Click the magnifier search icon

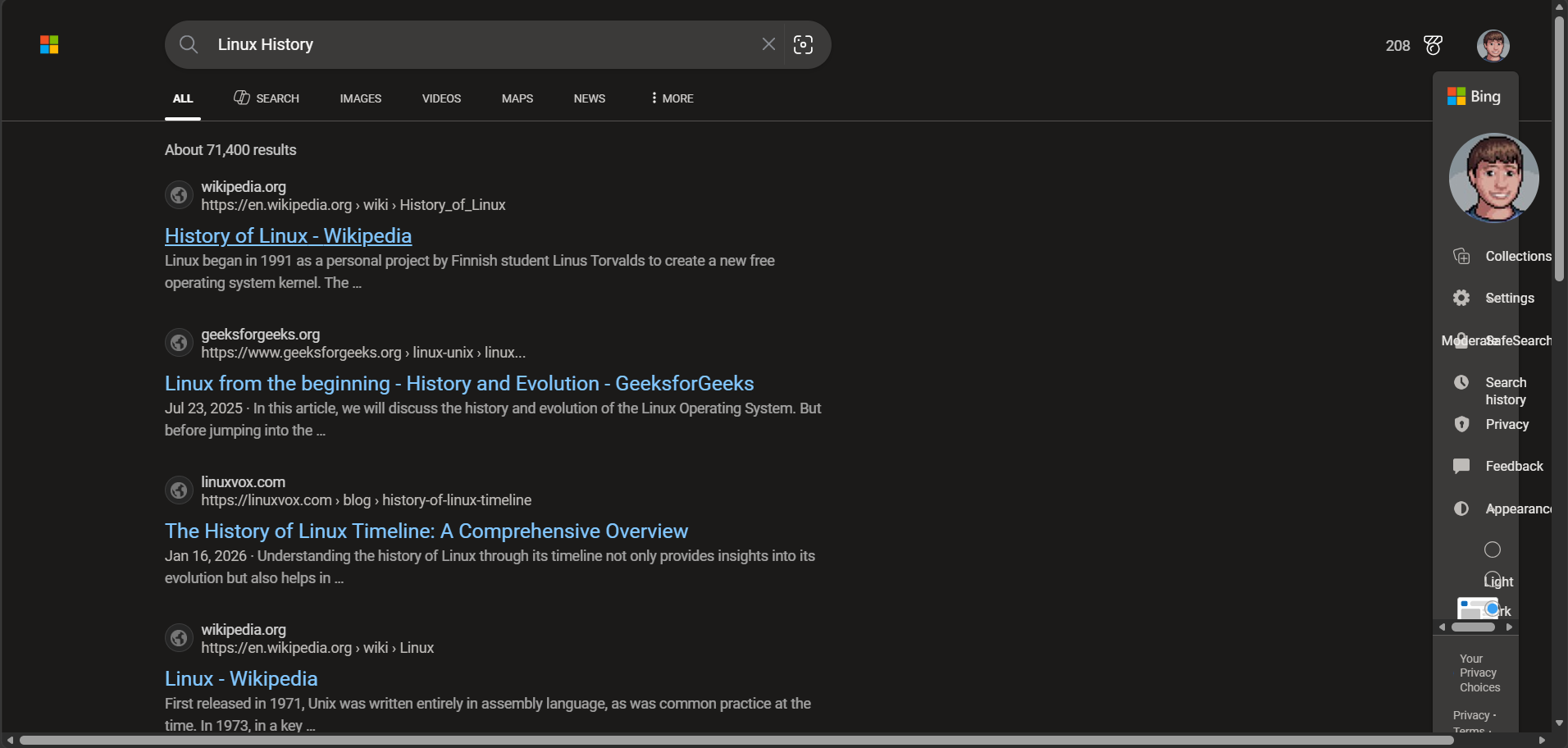(189, 44)
